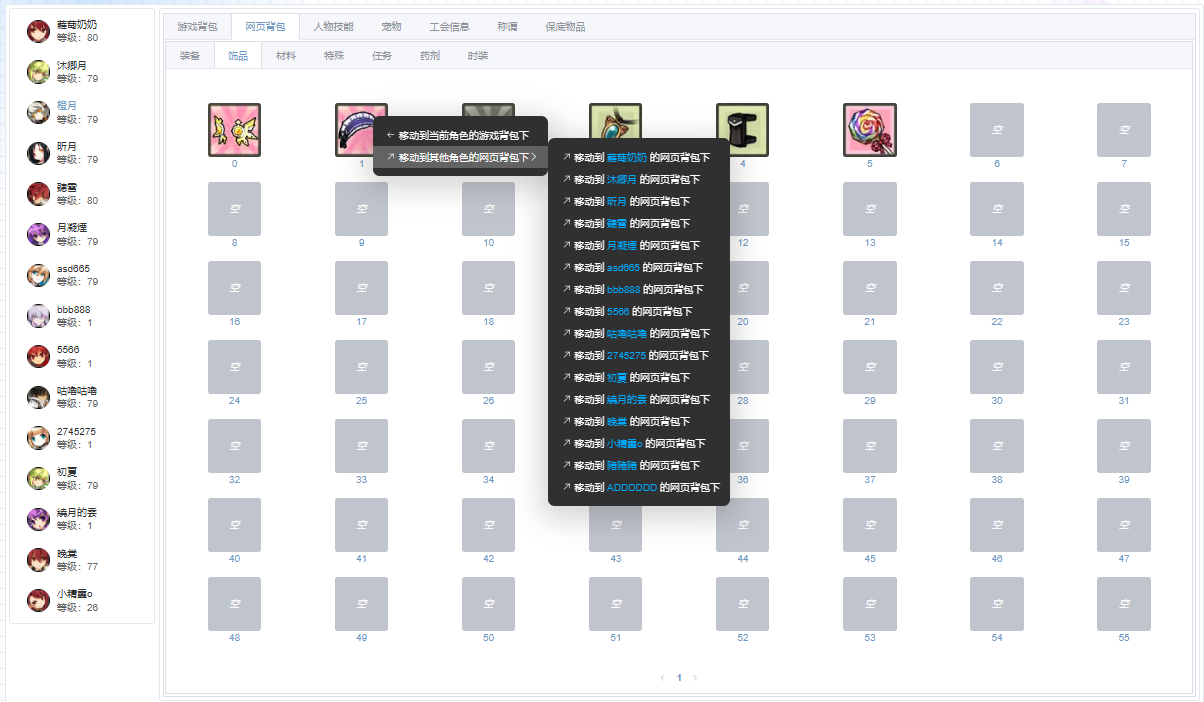Open the 保底物品 tab

click(565, 27)
